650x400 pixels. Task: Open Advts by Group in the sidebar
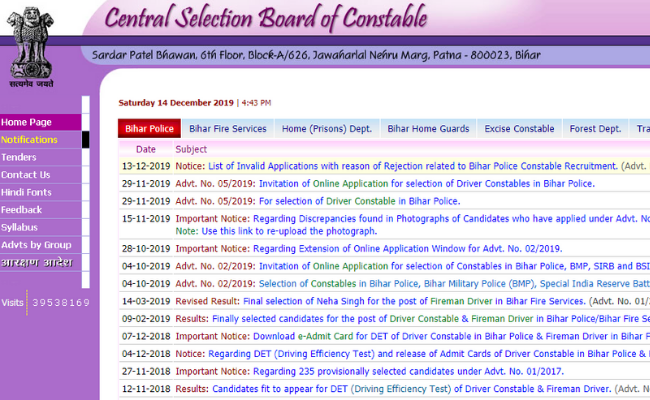(x=36, y=245)
